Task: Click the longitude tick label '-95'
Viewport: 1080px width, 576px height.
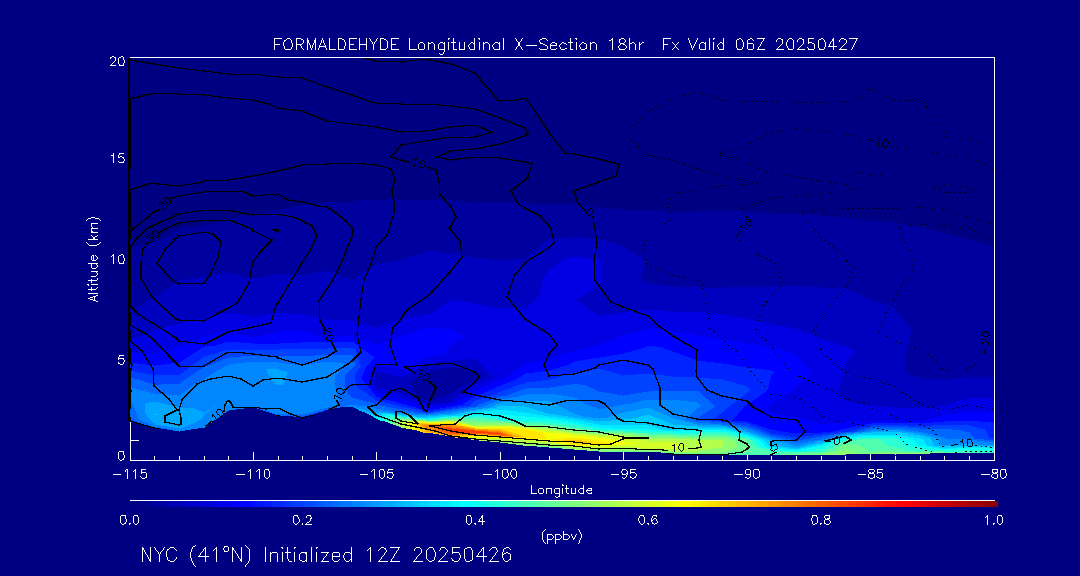Action: (x=623, y=475)
